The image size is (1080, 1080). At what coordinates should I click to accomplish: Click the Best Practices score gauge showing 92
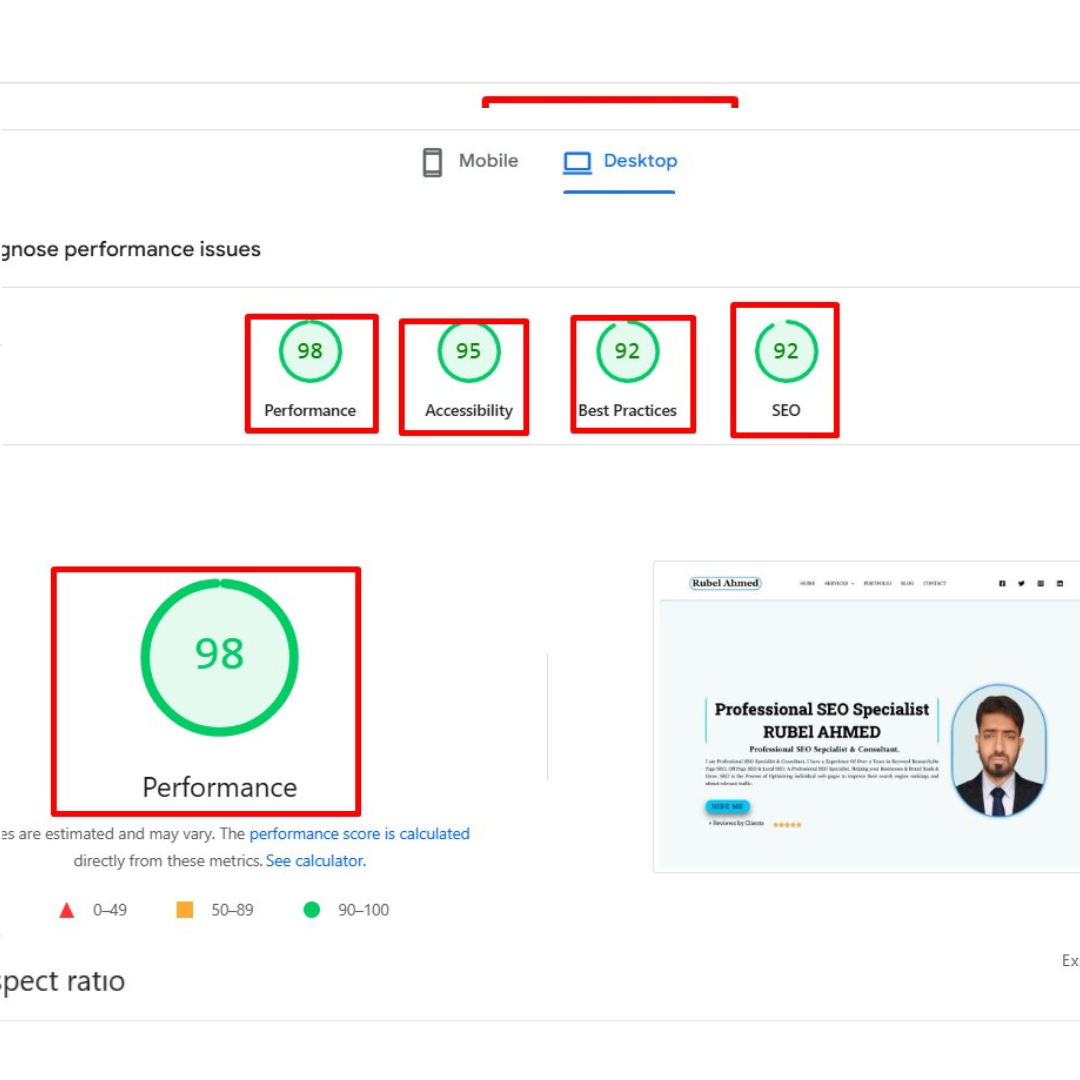(x=627, y=351)
